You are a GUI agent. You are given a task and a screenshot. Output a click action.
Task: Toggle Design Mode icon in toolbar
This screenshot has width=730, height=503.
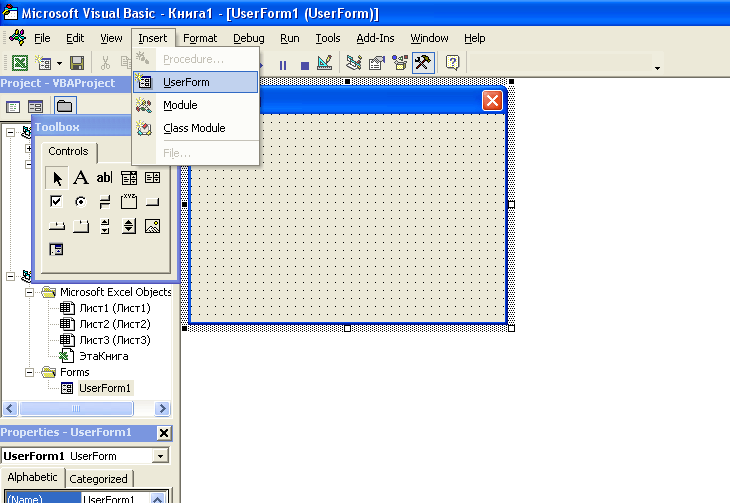(324, 62)
